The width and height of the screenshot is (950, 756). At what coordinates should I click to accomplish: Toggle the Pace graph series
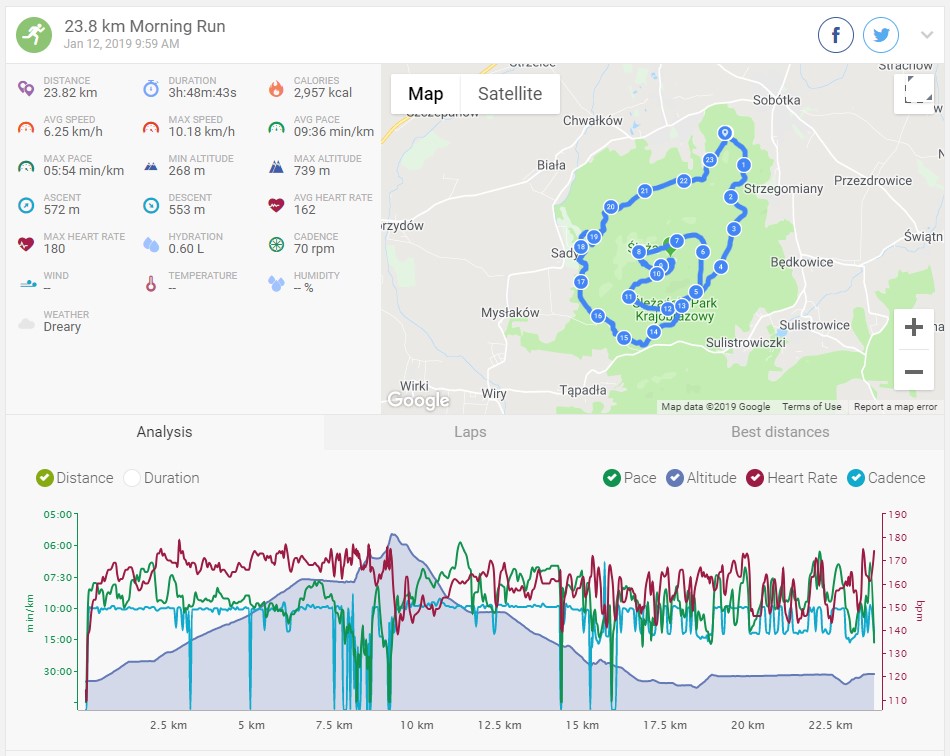pos(611,478)
